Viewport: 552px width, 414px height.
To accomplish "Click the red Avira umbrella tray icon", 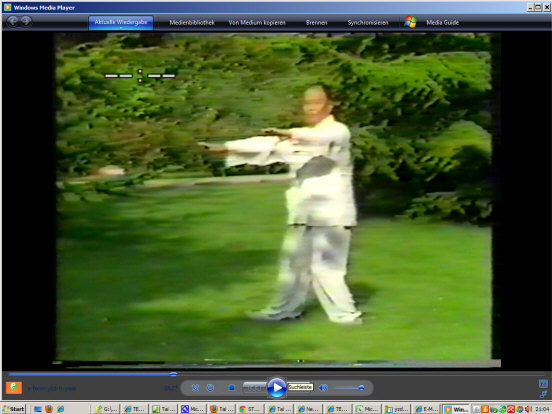I will [511, 409].
